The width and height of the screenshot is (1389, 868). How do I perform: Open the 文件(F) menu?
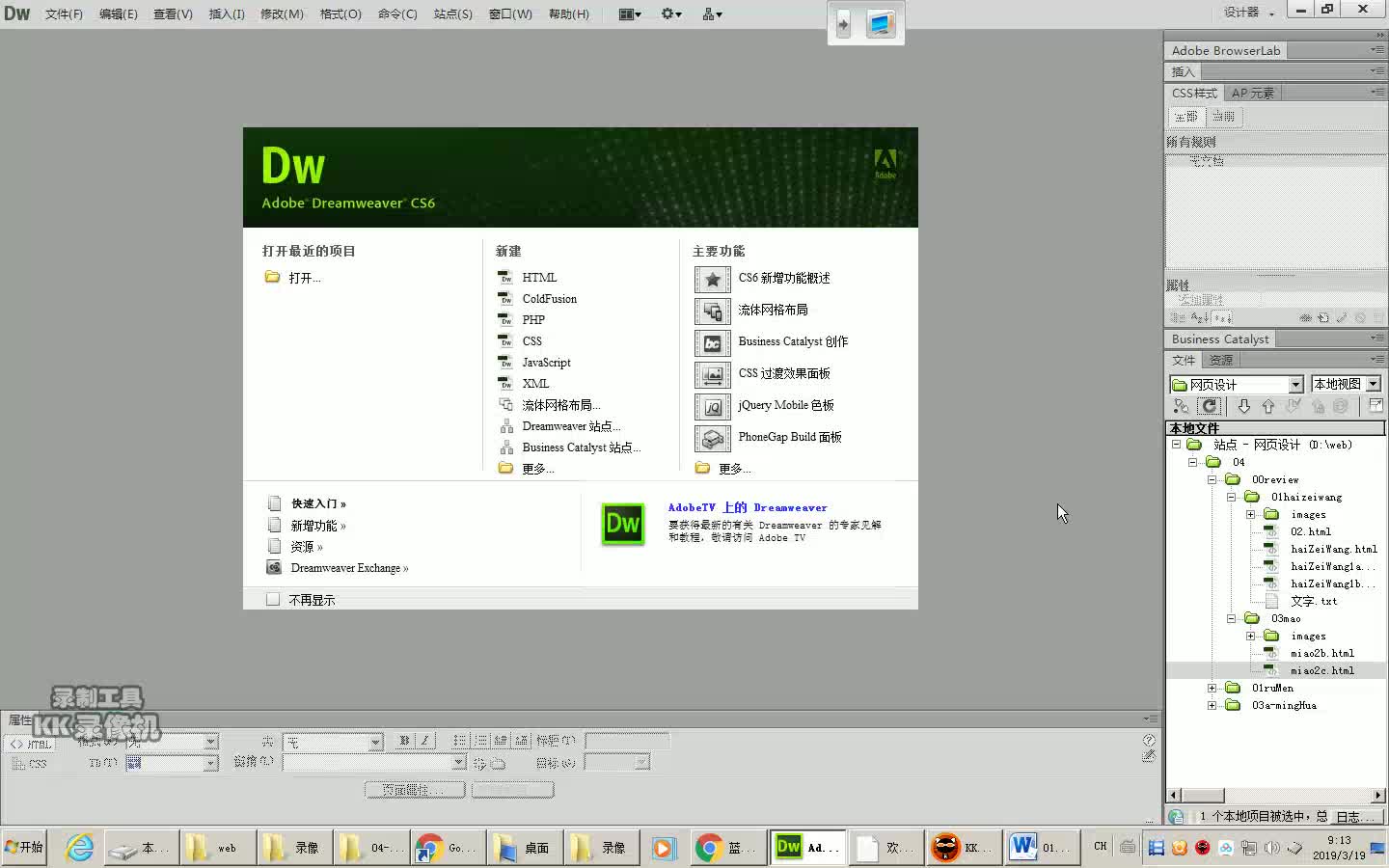pos(64,14)
